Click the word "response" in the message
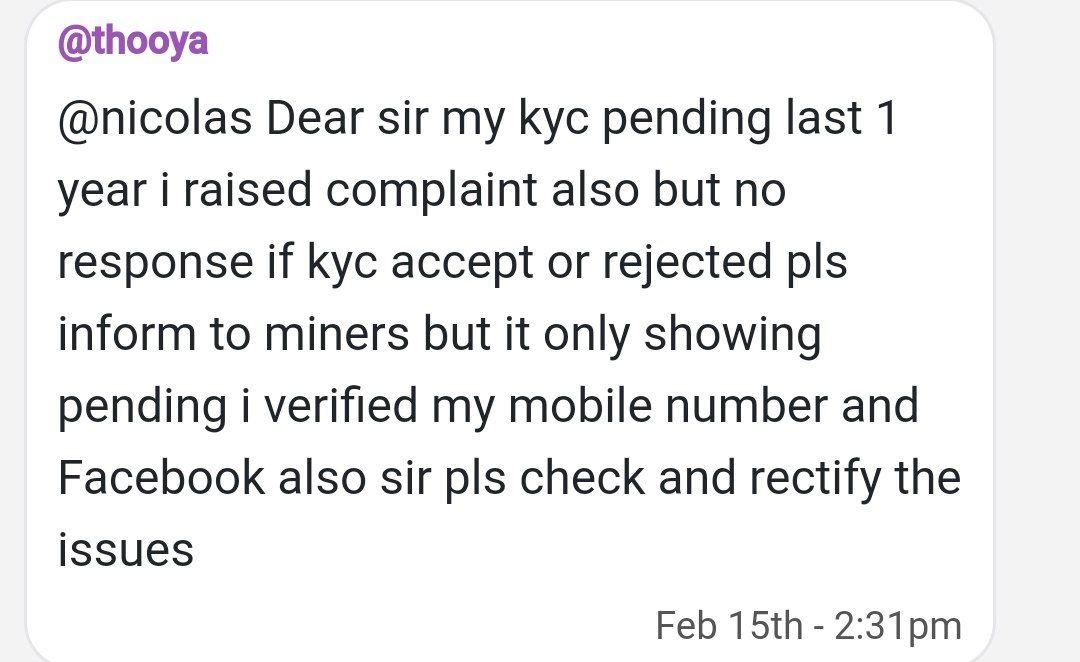1080x662 pixels. 155,263
